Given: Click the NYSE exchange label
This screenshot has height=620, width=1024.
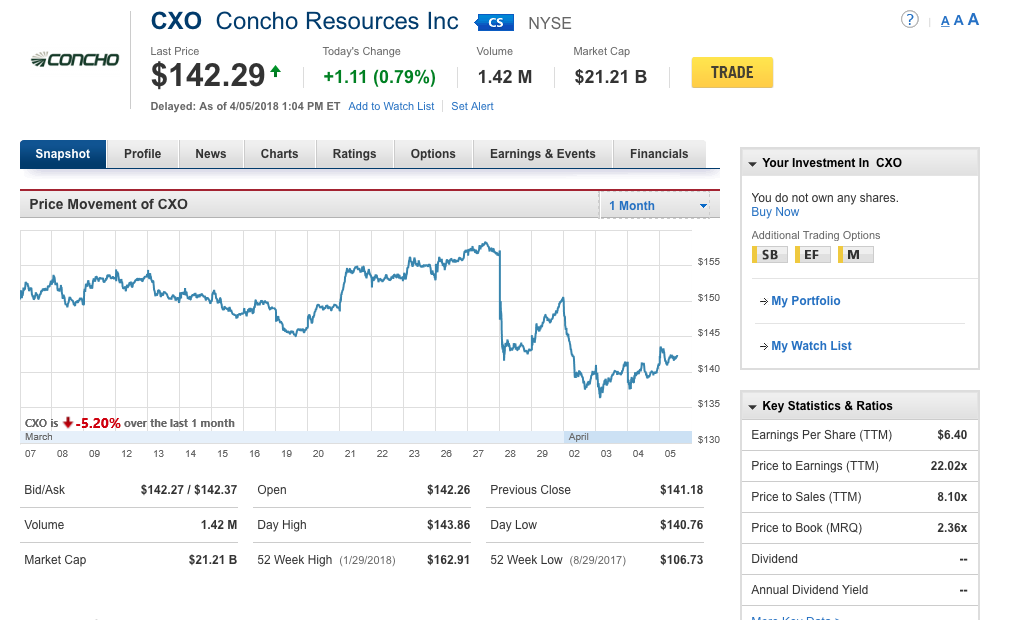Looking at the screenshot, I should pos(550,24).
